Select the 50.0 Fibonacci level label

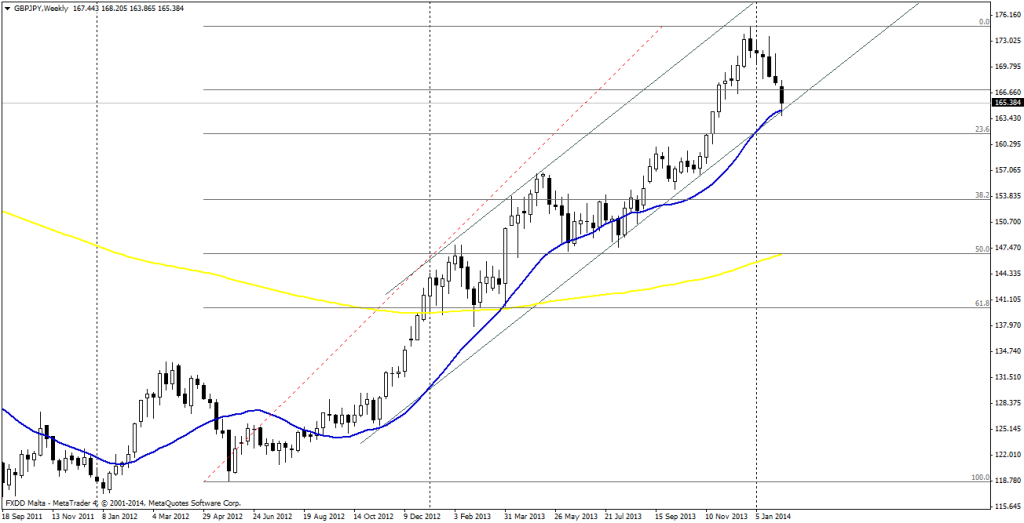[982, 248]
